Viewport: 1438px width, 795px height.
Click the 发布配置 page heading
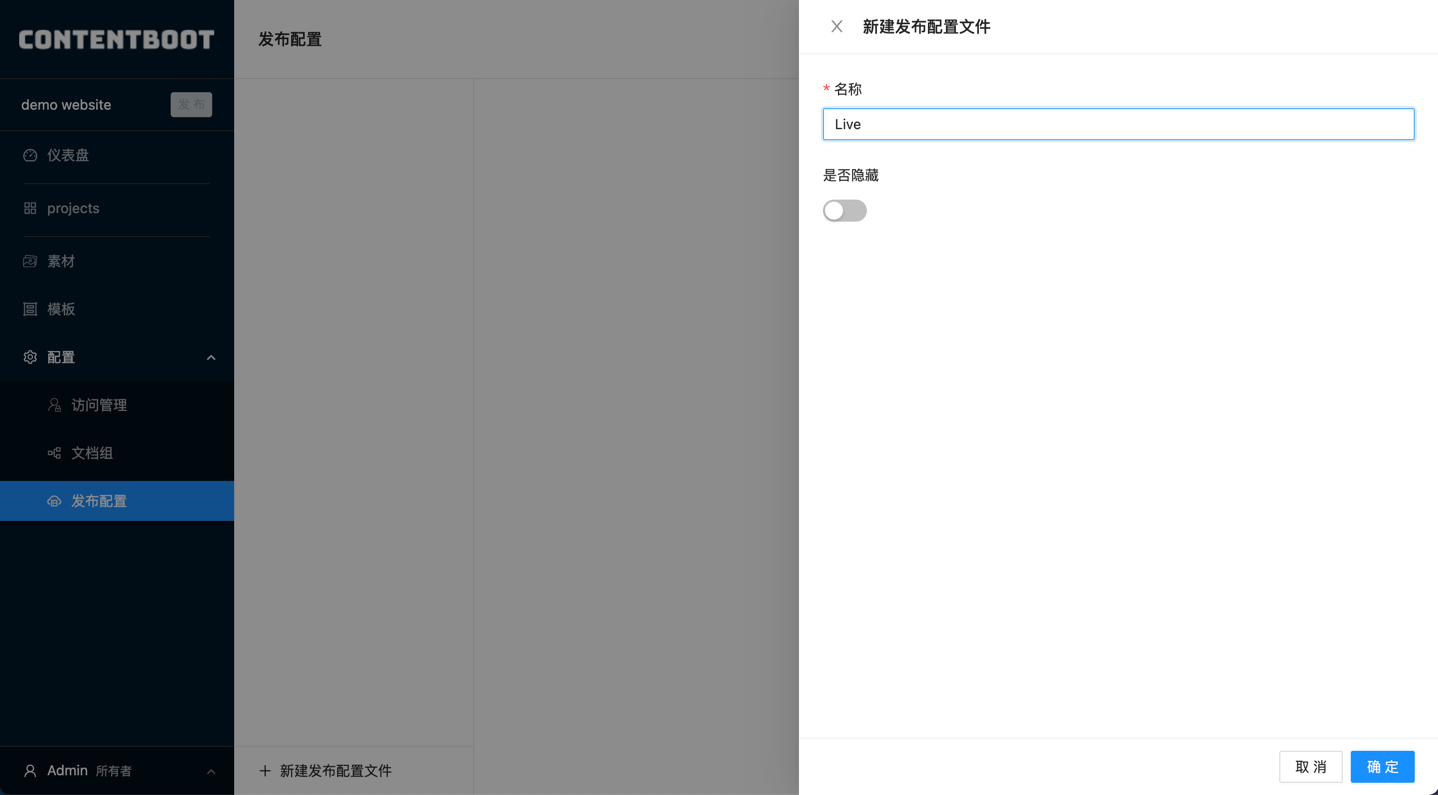coord(290,39)
